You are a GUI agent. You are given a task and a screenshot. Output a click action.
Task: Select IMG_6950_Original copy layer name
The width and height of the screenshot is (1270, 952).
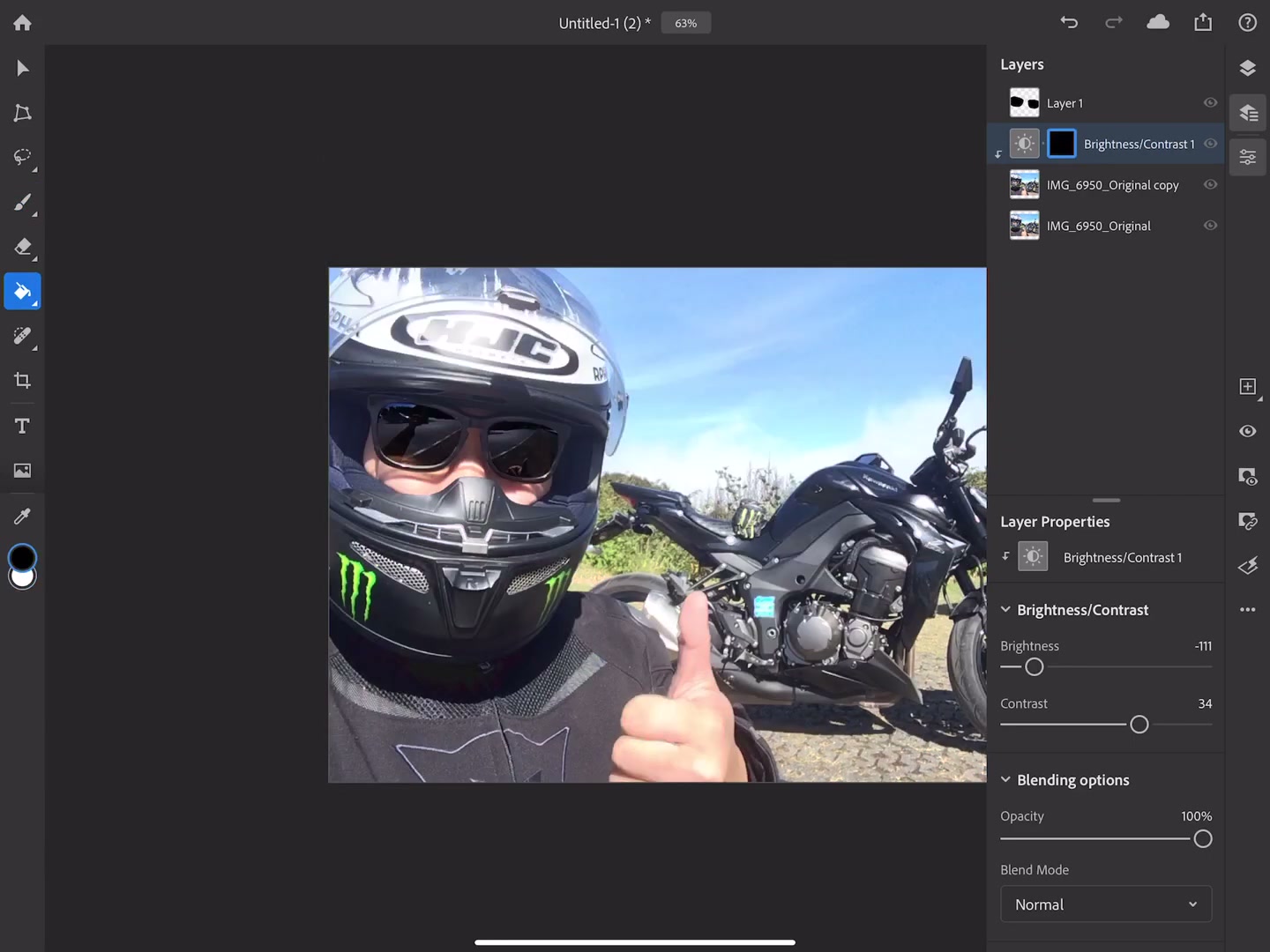pyautogui.click(x=1112, y=185)
